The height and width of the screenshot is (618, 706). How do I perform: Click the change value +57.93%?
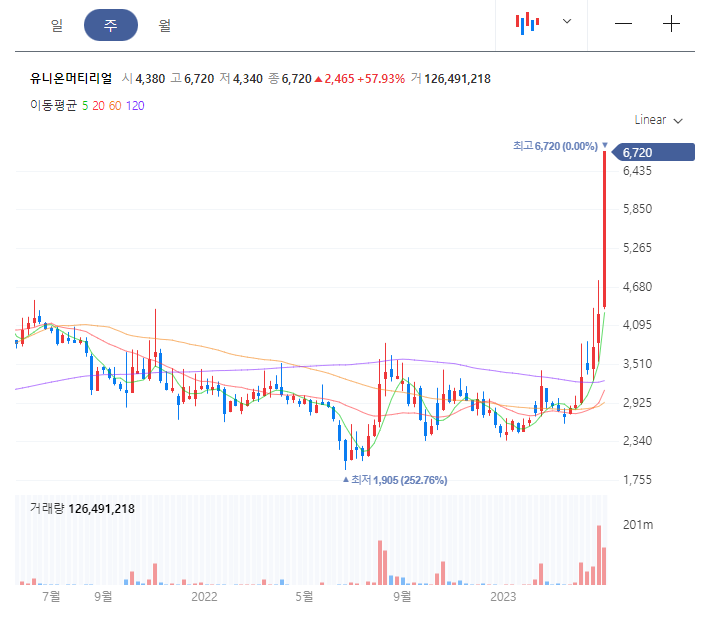pyautogui.click(x=381, y=79)
